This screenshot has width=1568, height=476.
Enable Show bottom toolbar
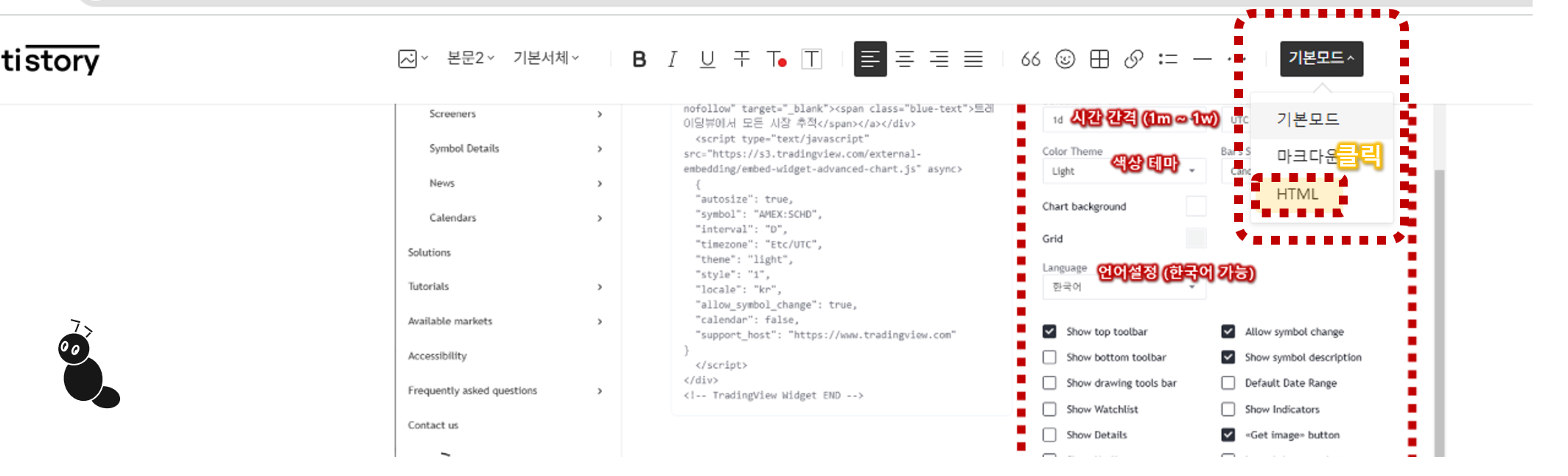[x=1049, y=357]
